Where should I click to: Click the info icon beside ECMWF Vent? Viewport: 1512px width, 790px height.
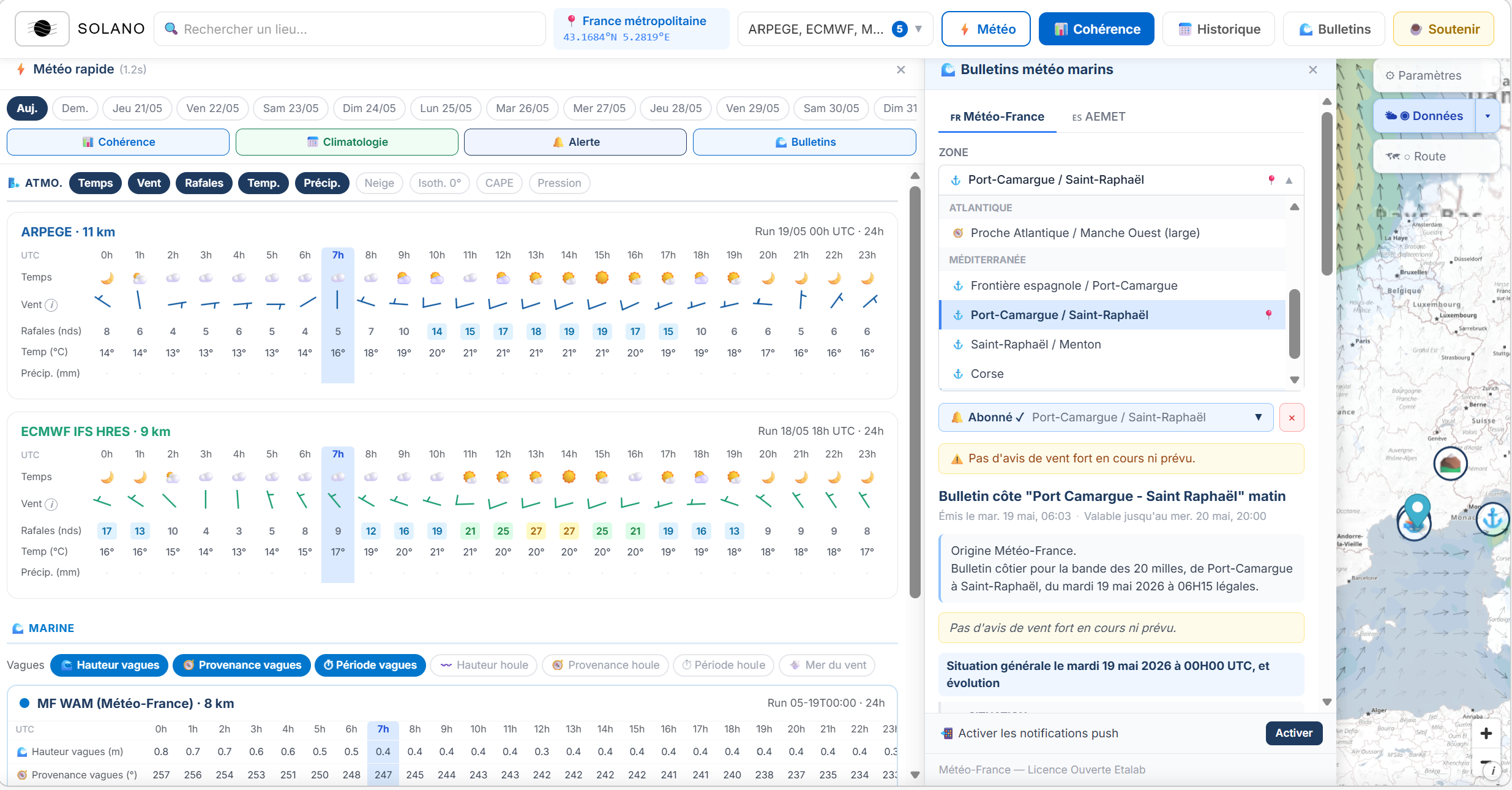click(x=52, y=504)
